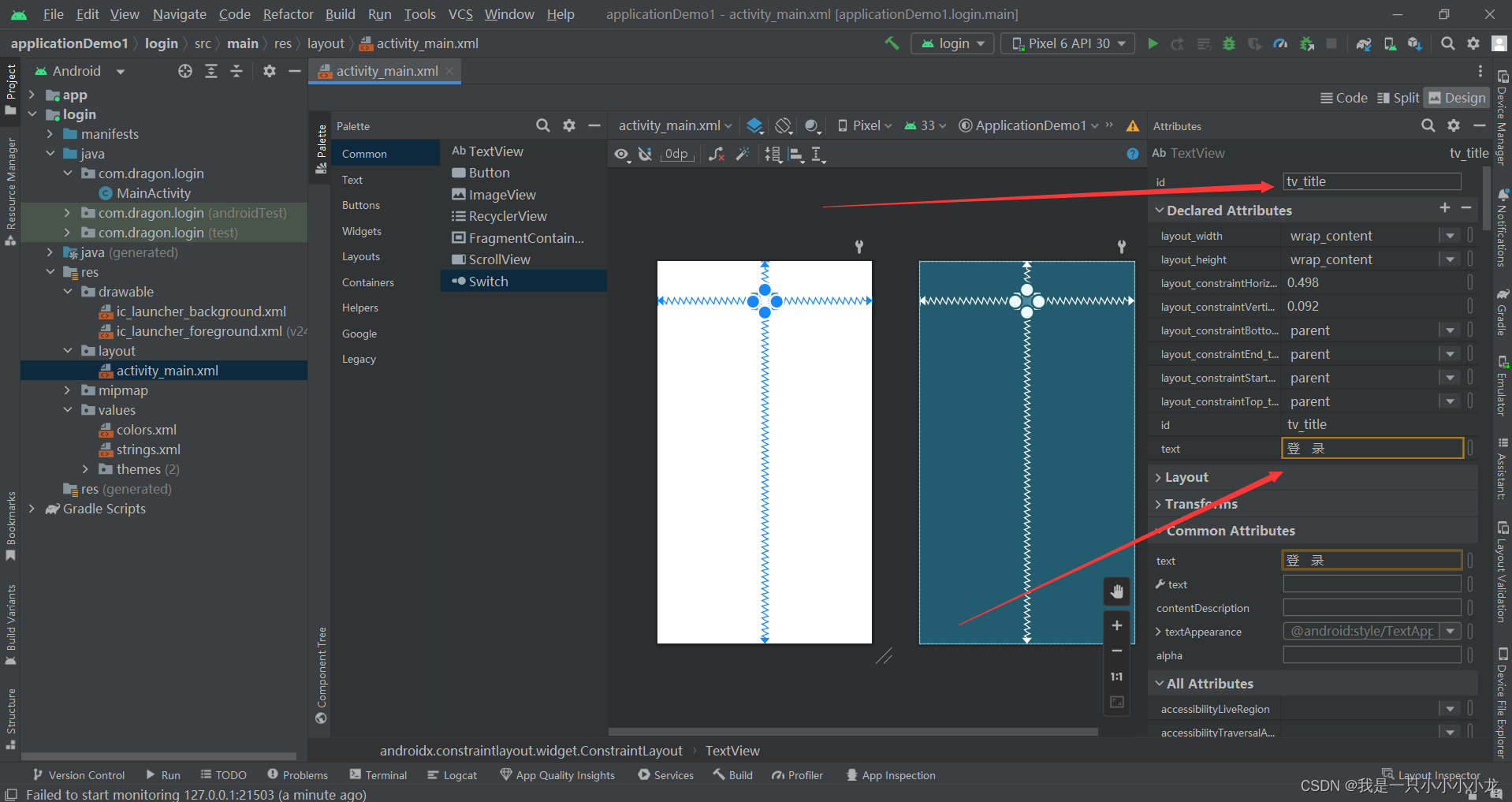Open the Profiler tool window
The height and width of the screenshot is (802, 1512).
point(797,775)
